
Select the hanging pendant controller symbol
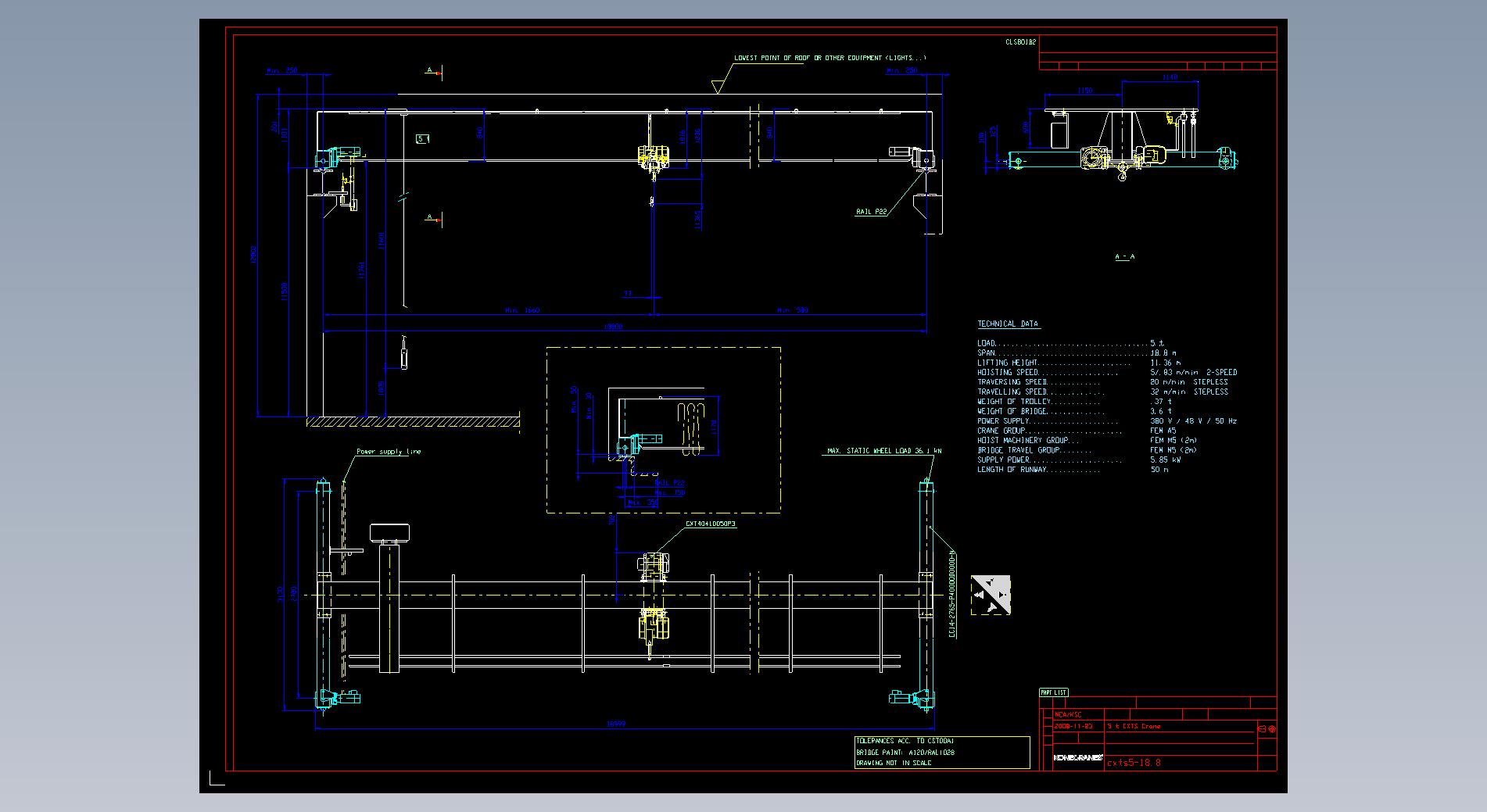click(404, 354)
